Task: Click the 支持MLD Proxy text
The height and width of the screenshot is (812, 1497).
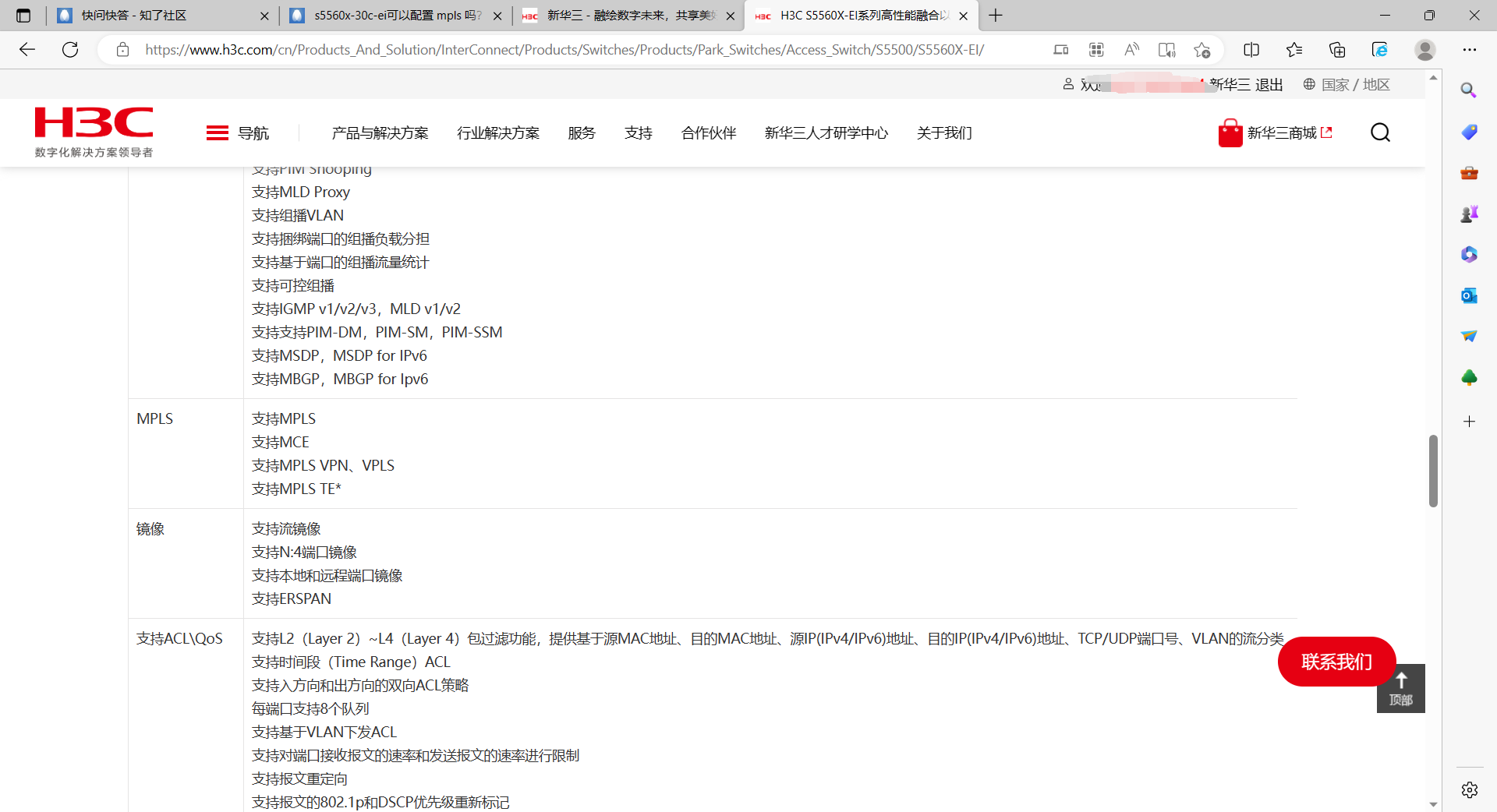Action: [x=301, y=192]
